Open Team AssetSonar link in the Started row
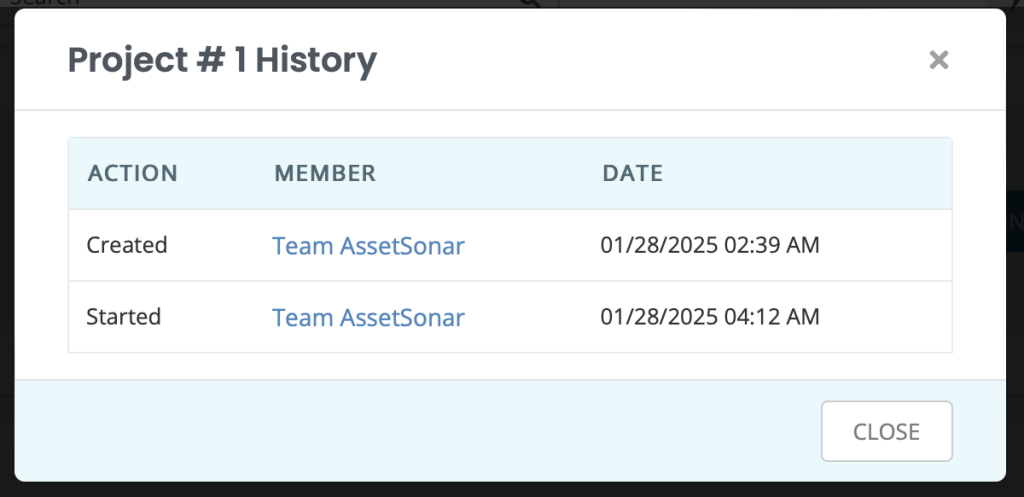Viewport: 1024px width, 497px height. point(368,317)
